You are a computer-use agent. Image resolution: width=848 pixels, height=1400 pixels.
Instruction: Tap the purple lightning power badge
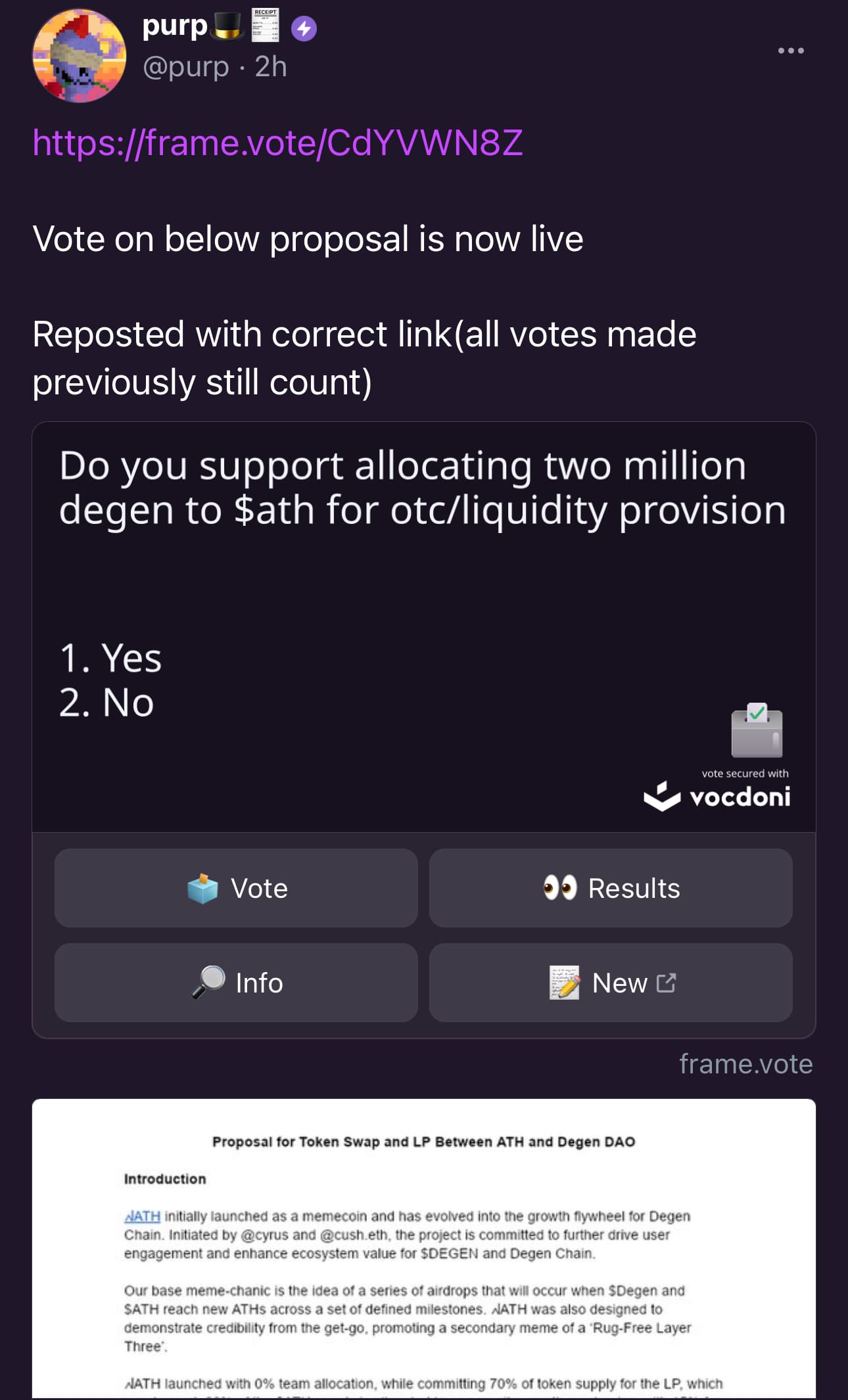304,29
